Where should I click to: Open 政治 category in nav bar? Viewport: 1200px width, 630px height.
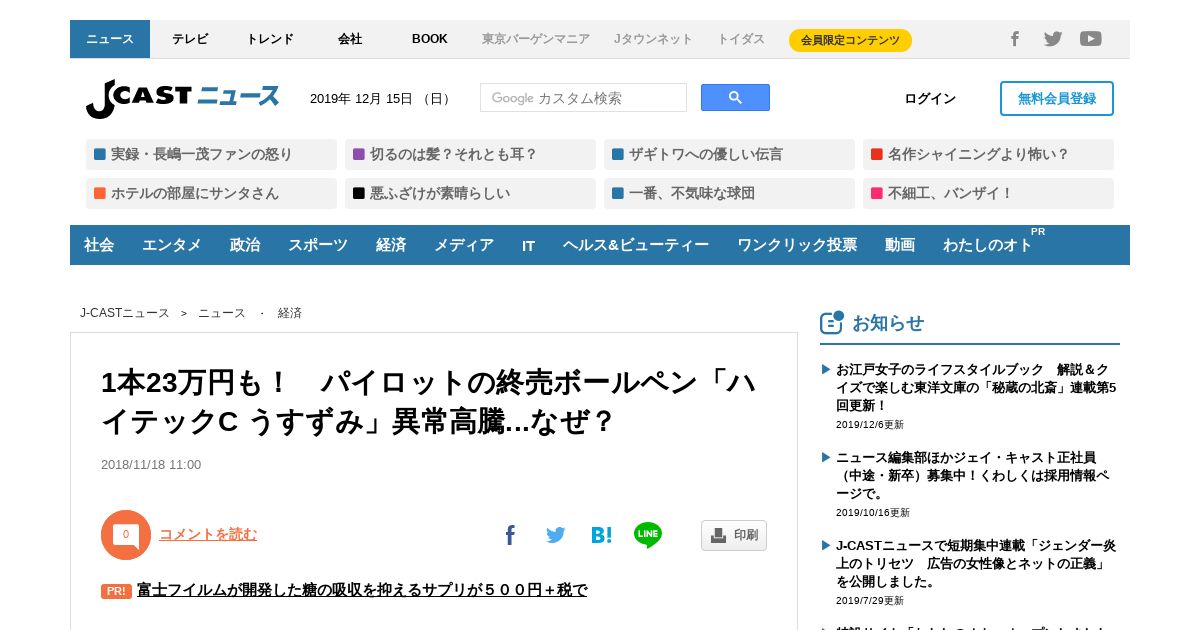click(x=245, y=245)
